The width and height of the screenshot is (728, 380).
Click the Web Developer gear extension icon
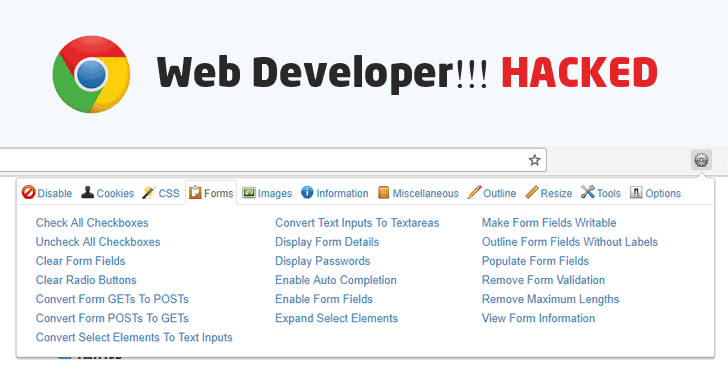click(x=701, y=160)
